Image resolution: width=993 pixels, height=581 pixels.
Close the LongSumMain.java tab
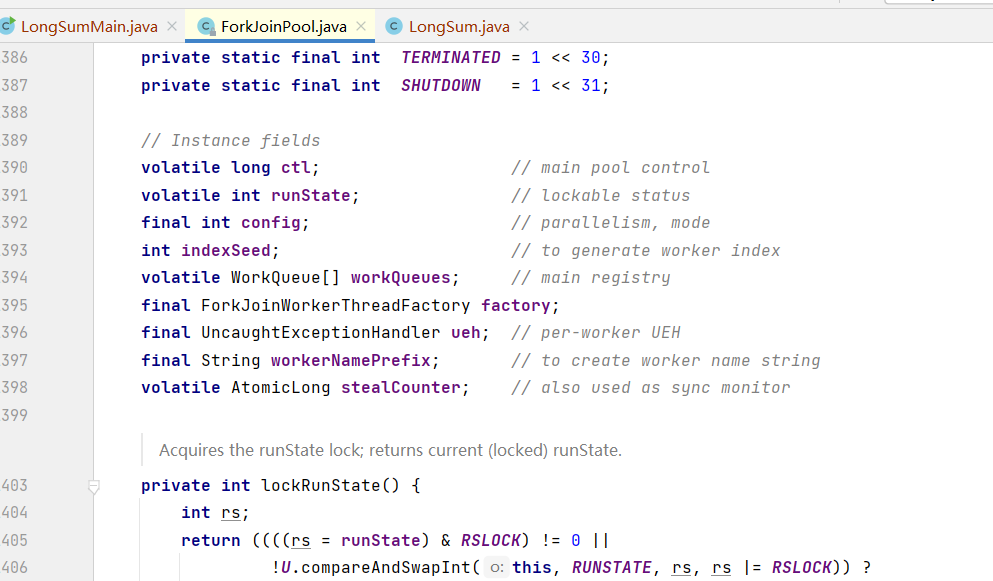coord(172,27)
